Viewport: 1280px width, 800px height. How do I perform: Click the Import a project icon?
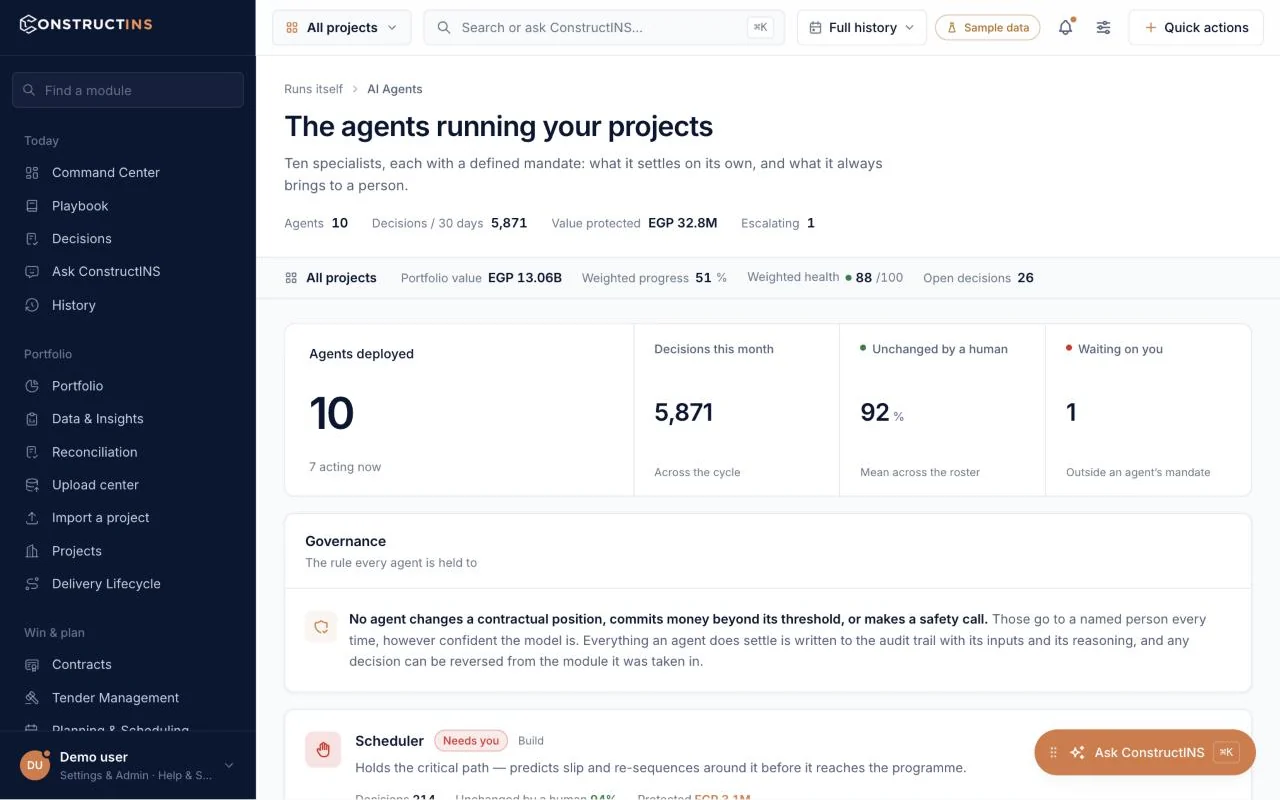pyautogui.click(x=32, y=518)
